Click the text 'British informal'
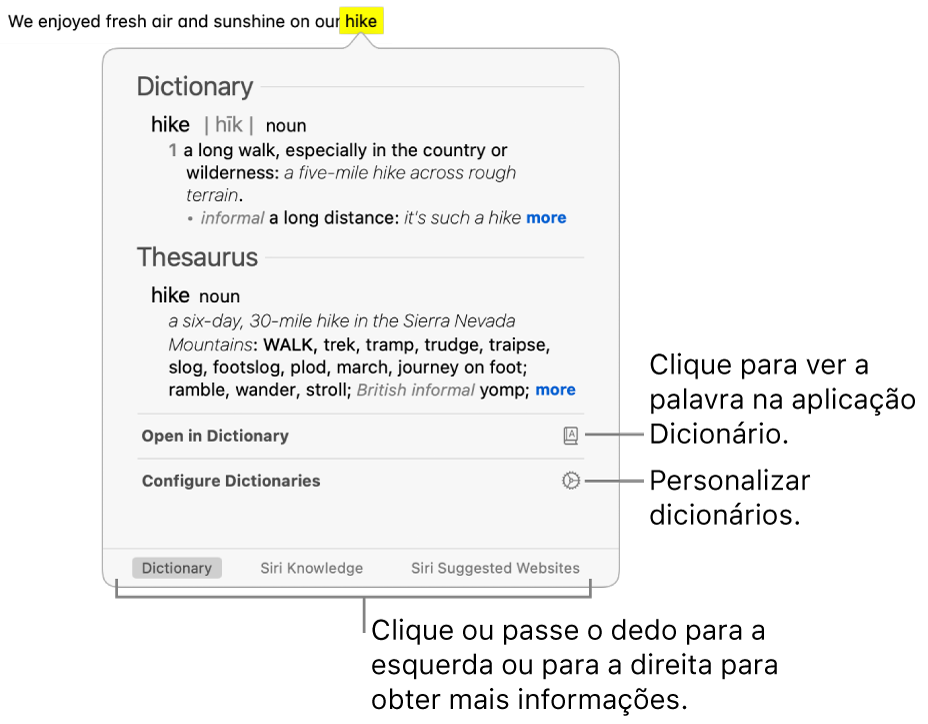Image resolution: width=928 pixels, height=724 pixels. click(415, 390)
